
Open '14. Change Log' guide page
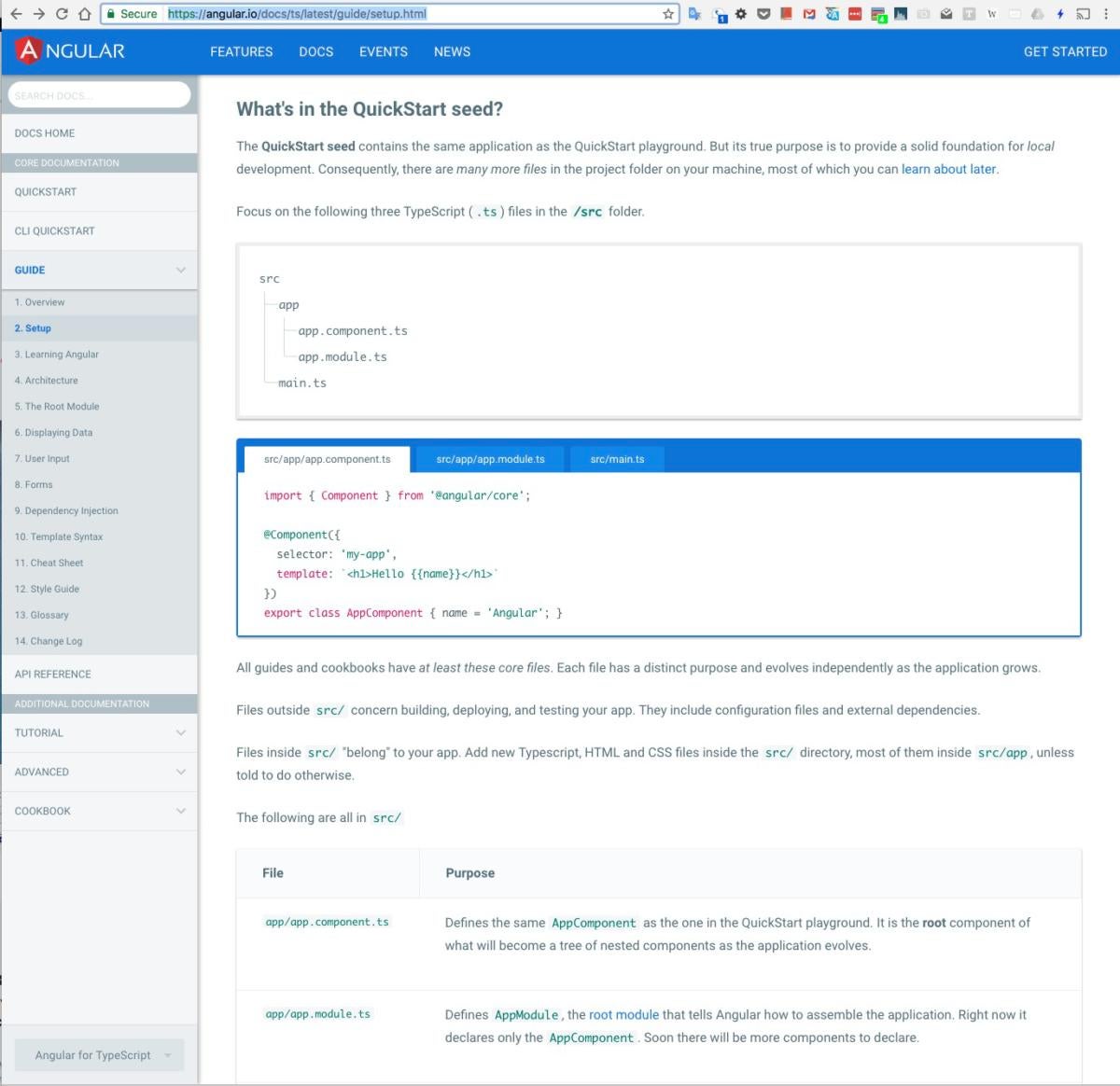click(x=99, y=642)
